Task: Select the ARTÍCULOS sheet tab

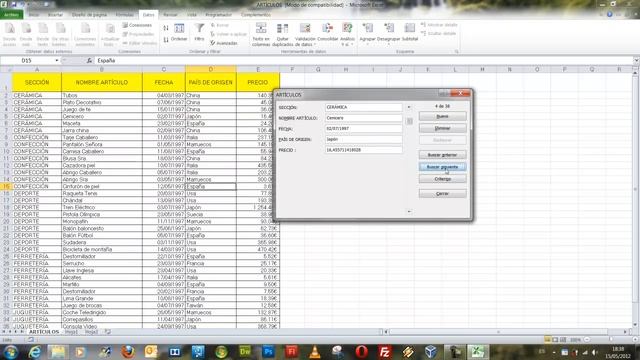Action: (x=44, y=332)
